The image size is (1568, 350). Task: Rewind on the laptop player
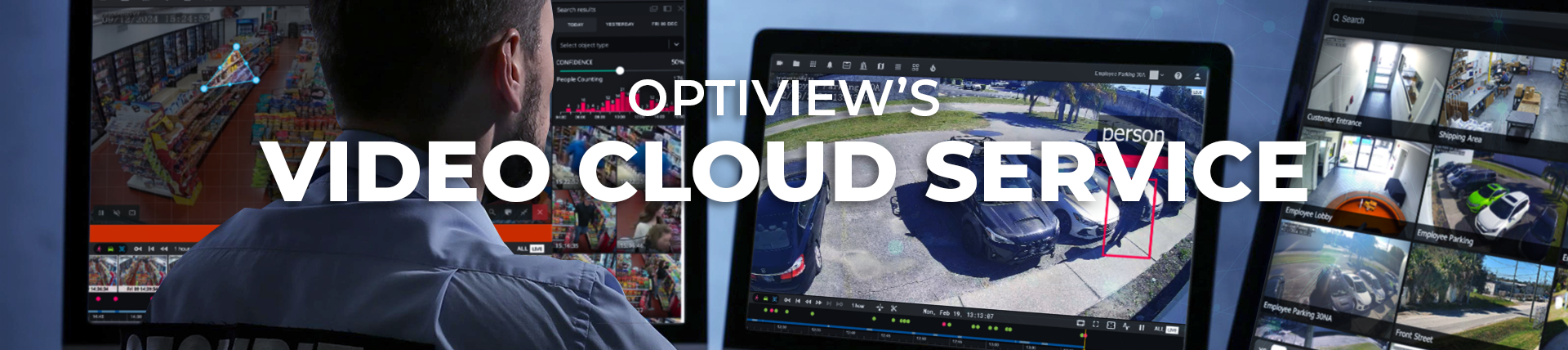click(808, 302)
